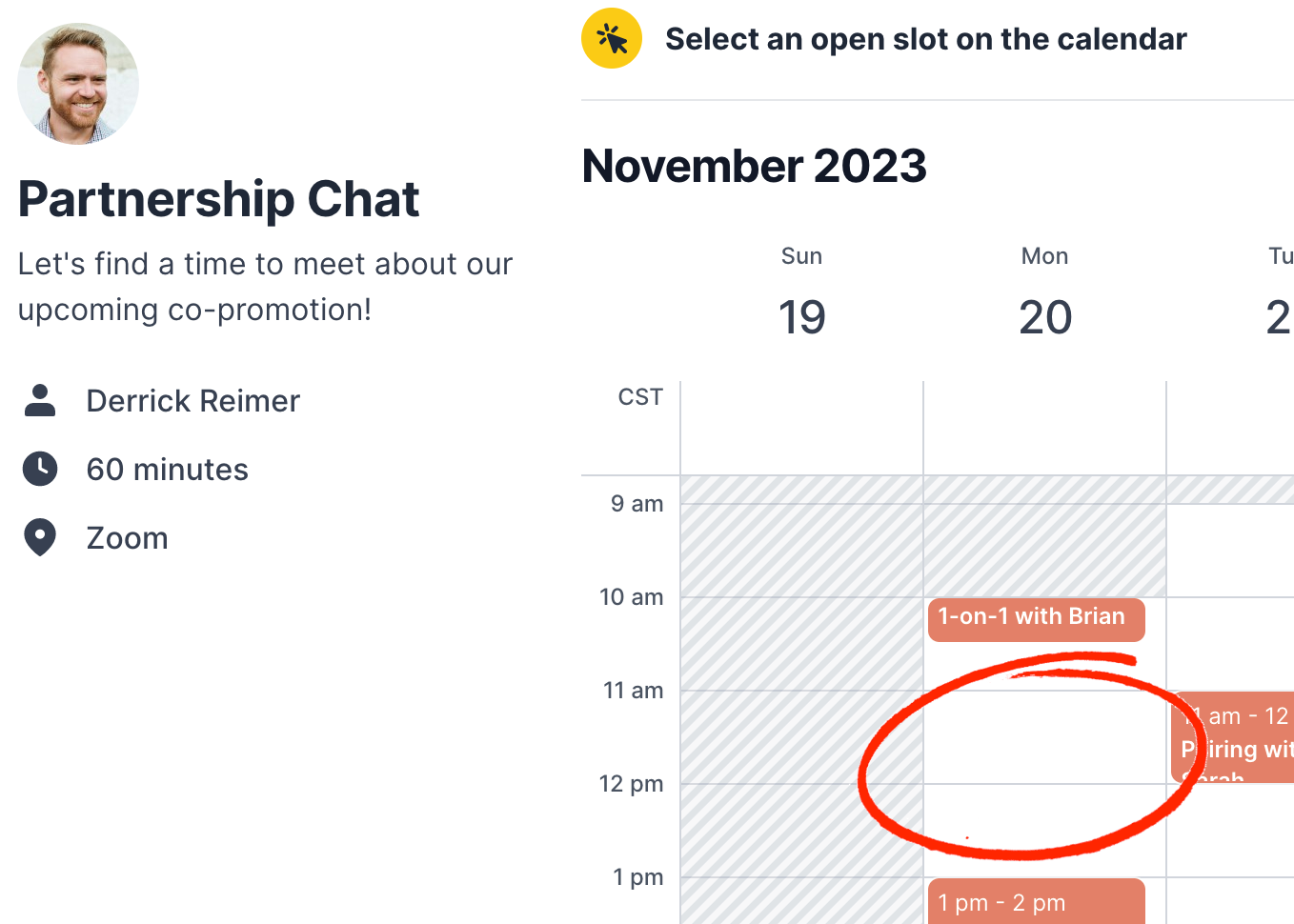
Task: Select the open 12 pm slot on Monday
Action: 1044,819
